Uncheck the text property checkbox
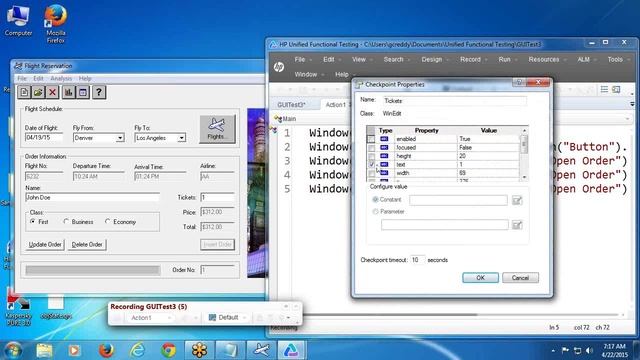640x360 pixels. coord(371,164)
